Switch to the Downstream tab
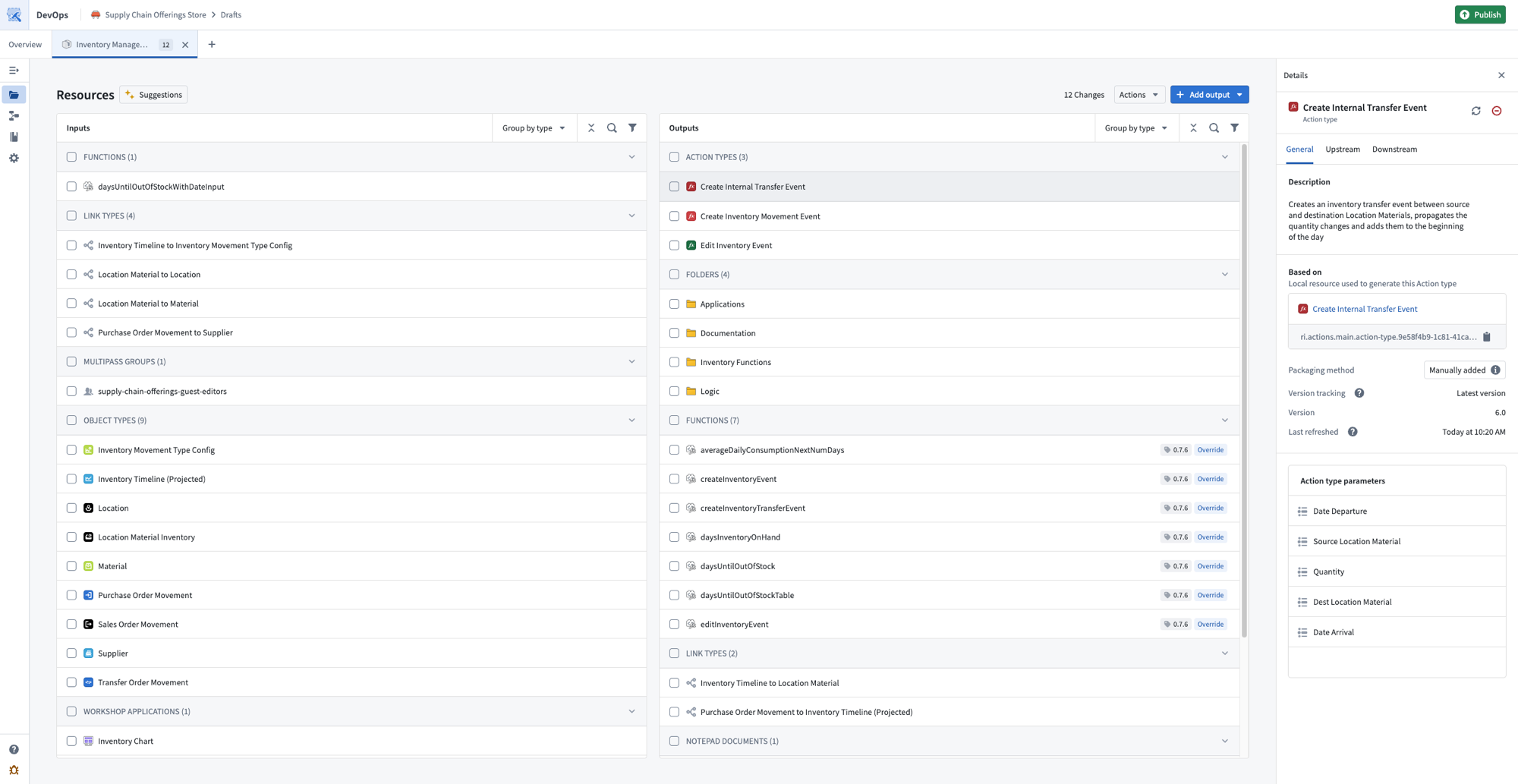 (1394, 150)
